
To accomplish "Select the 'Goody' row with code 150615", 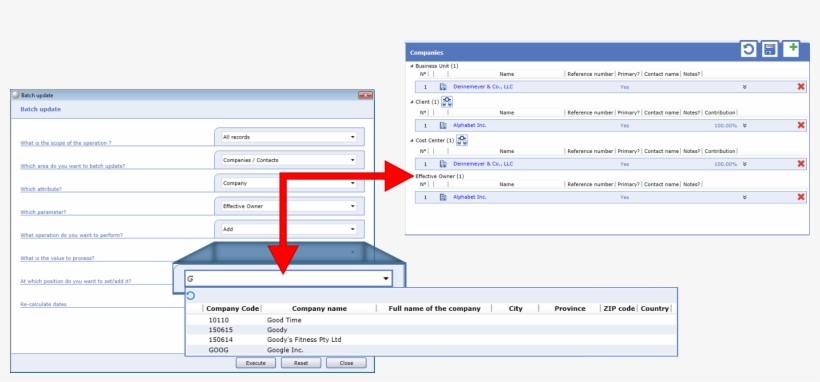I will 431,330.
